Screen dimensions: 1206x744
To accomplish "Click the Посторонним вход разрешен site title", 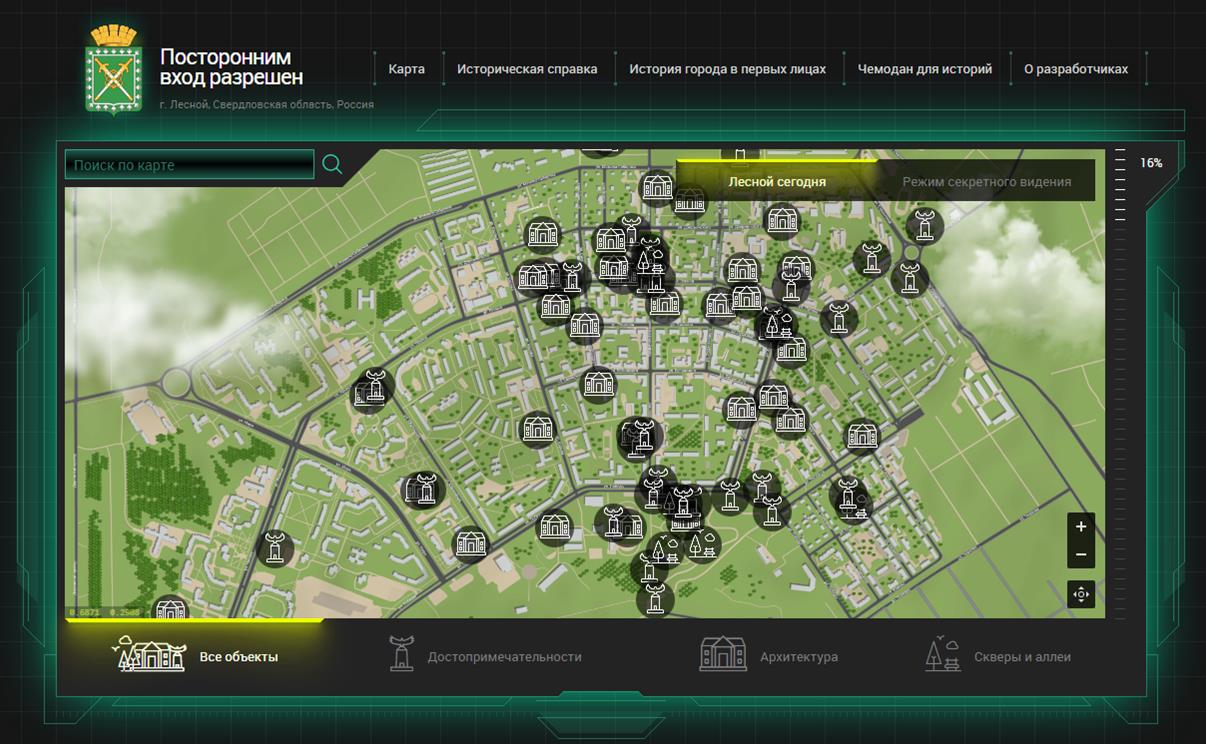I will (231, 67).
